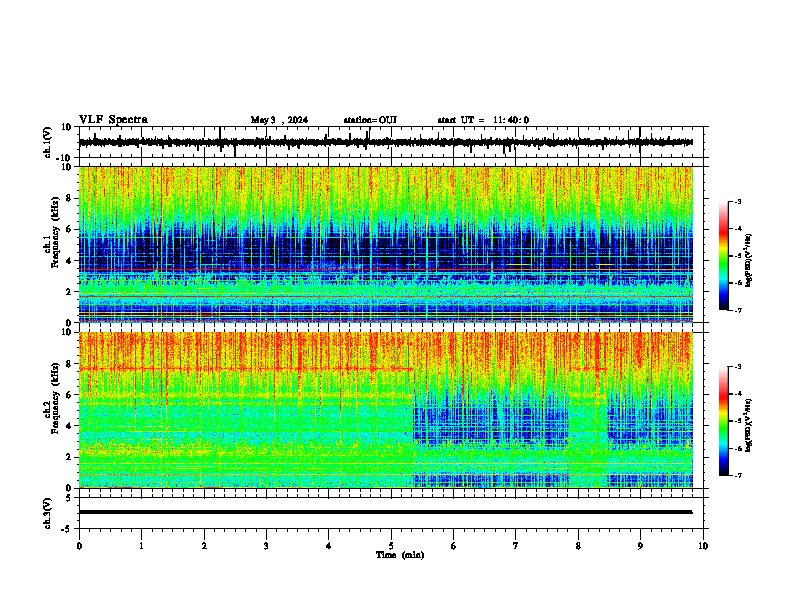792x612 pixels.
Task: Click the time axis tick label "6"
Action: click(x=454, y=546)
